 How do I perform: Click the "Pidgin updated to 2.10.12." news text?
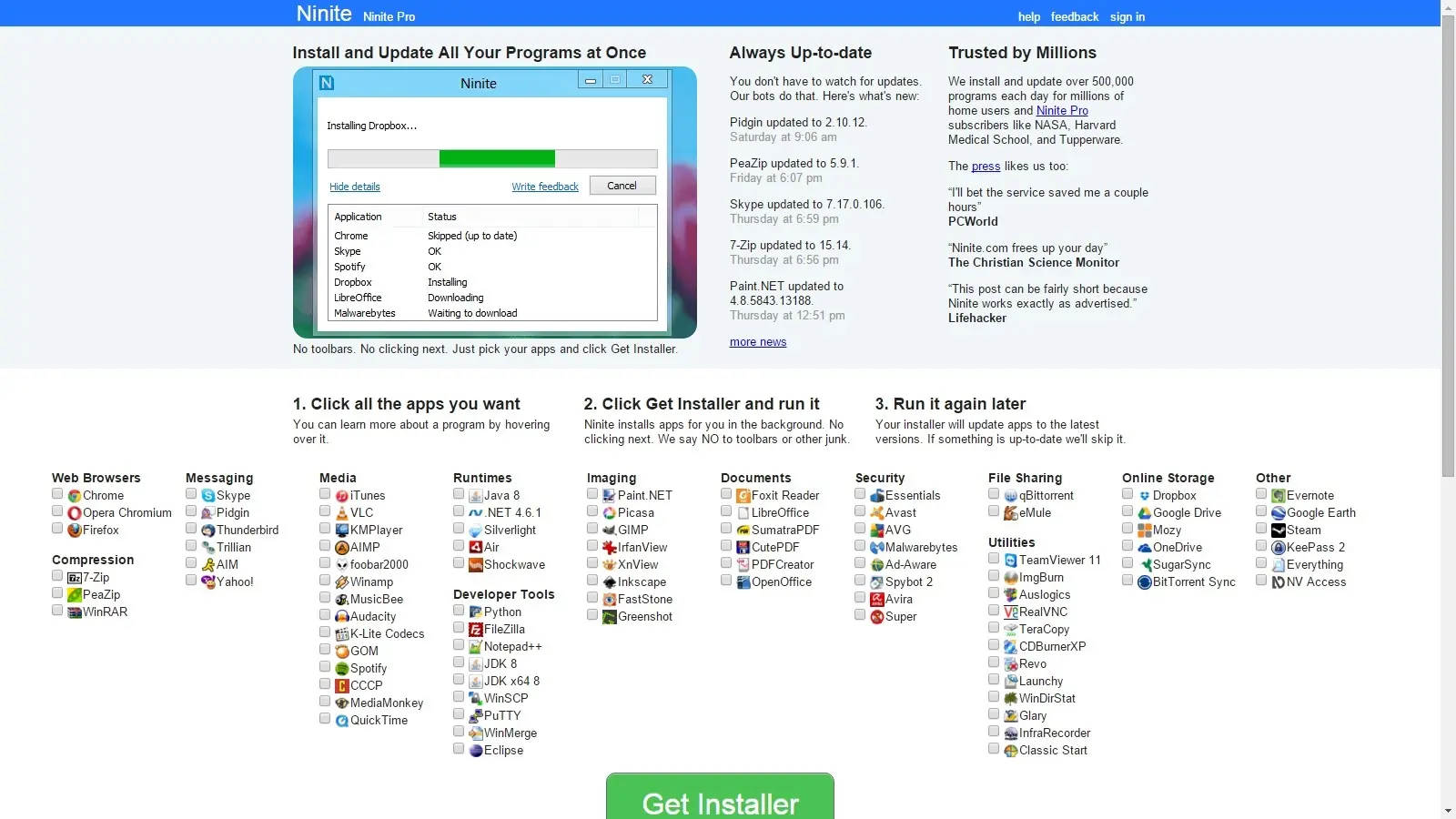798,123
